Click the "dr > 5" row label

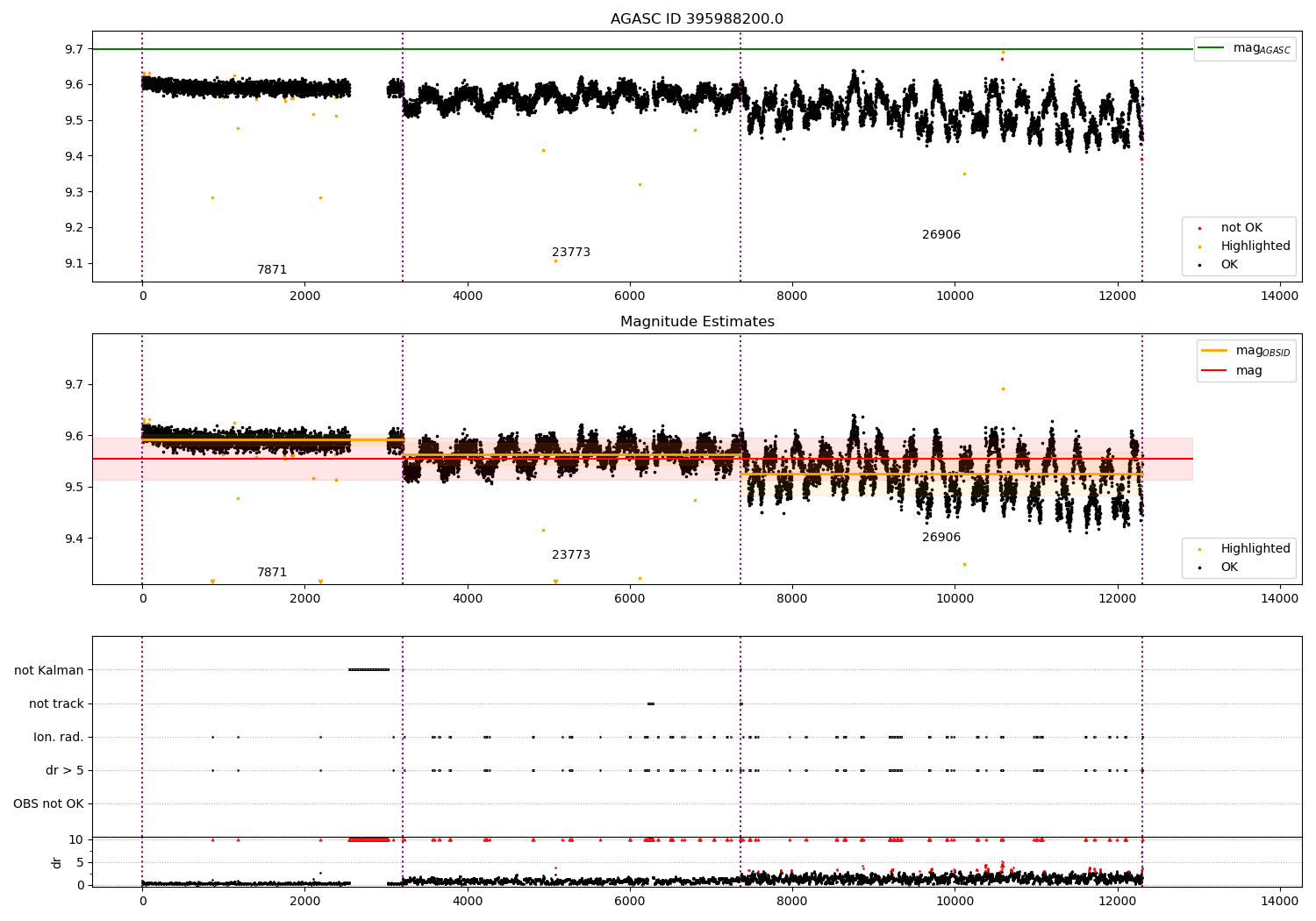pyautogui.click(x=65, y=770)
